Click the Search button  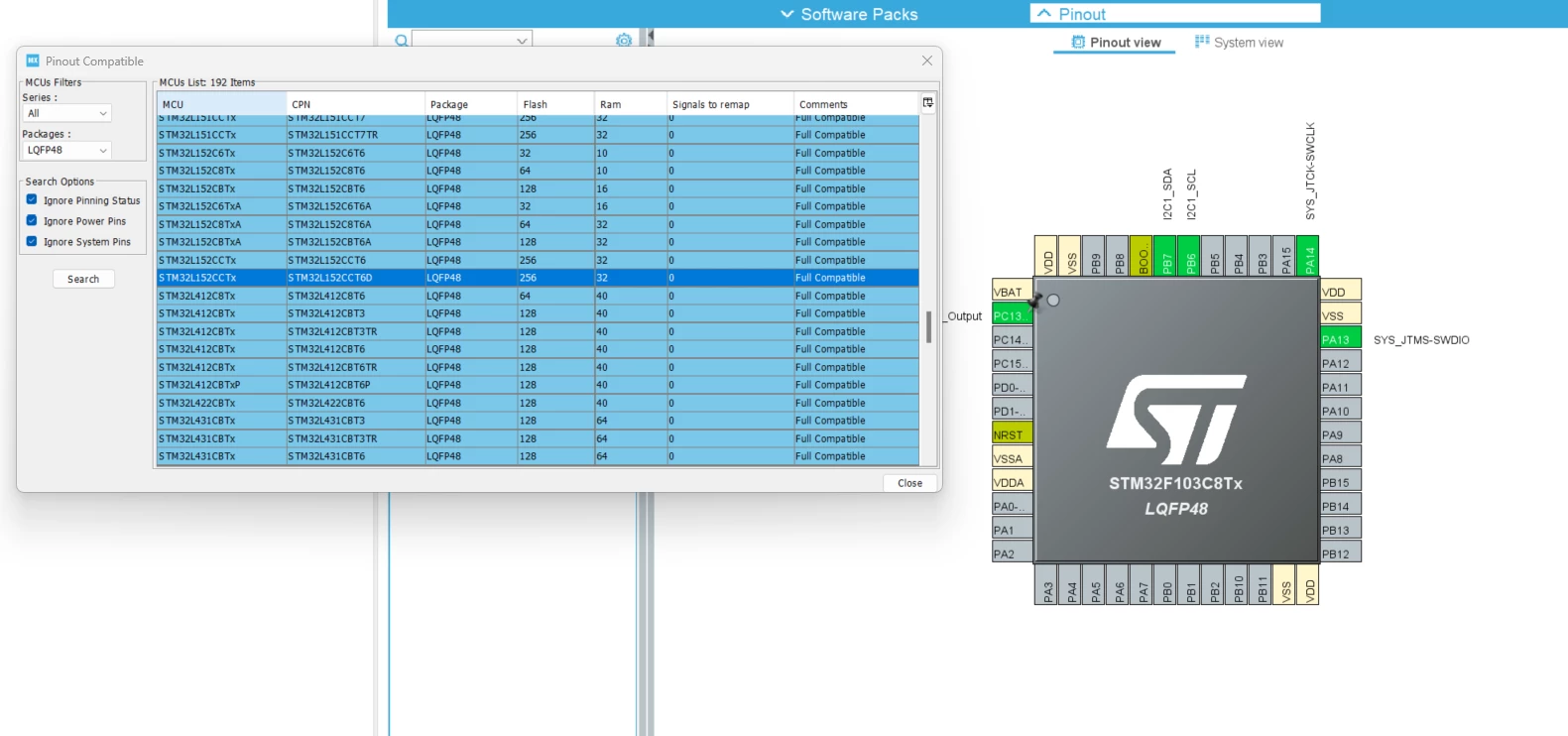tap(83, 279)
